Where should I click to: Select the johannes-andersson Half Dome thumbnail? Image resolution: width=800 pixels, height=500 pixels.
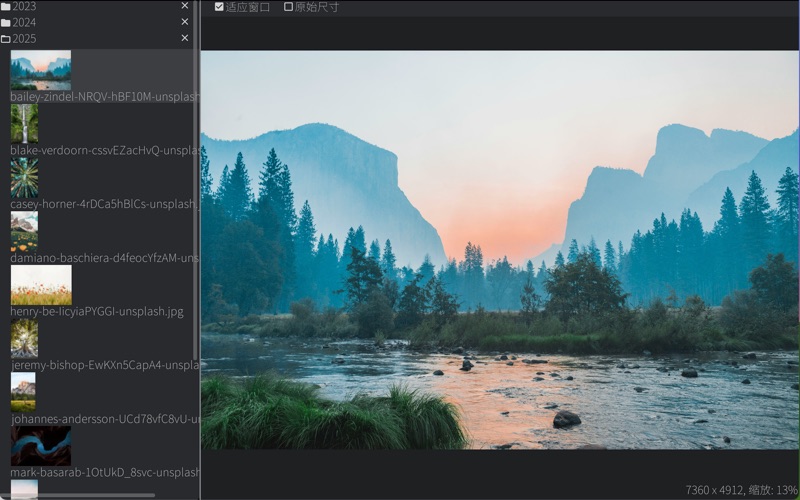23,392
